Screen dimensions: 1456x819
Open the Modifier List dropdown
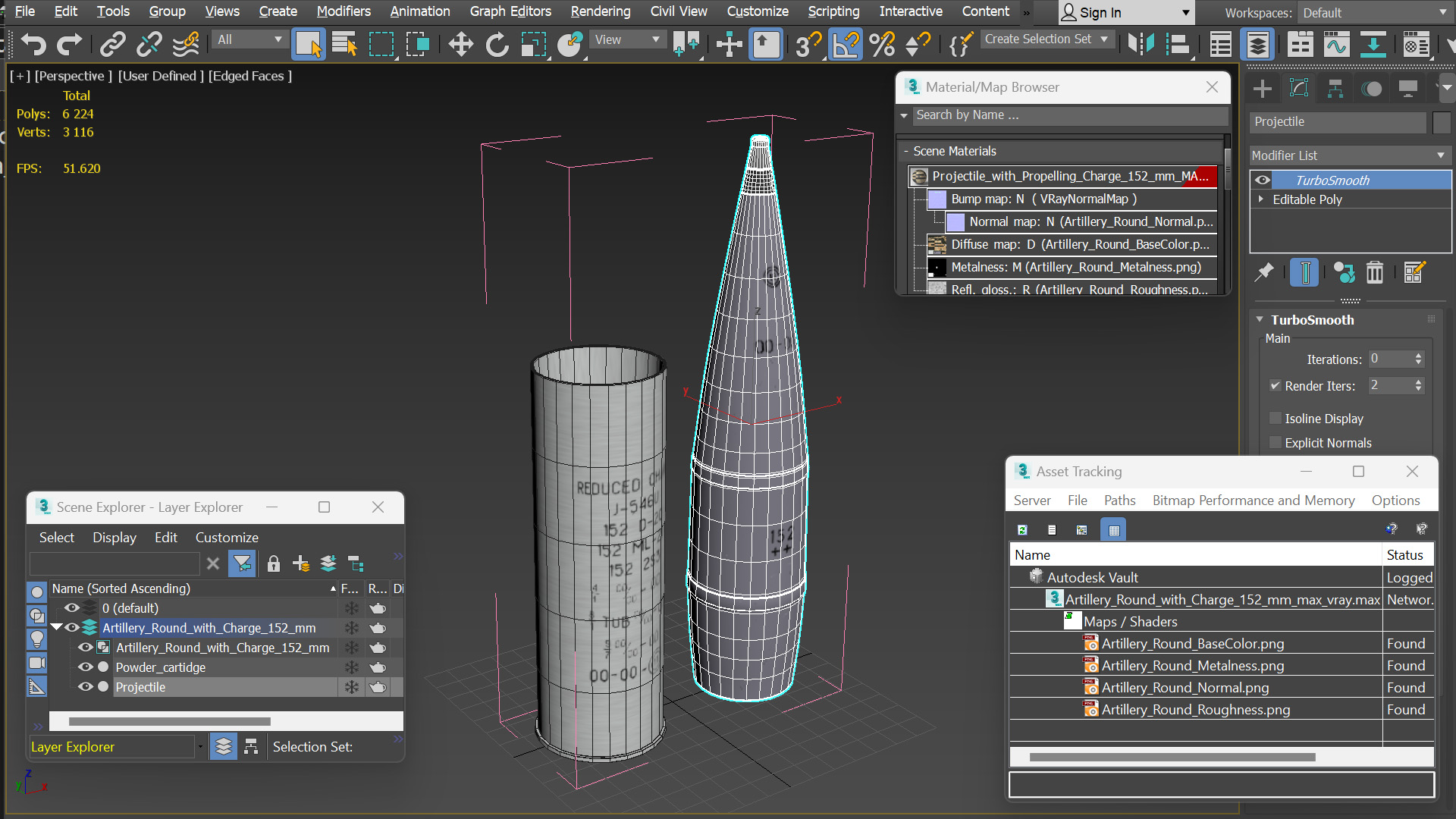pyautogui.click(x=1349, y=155)
